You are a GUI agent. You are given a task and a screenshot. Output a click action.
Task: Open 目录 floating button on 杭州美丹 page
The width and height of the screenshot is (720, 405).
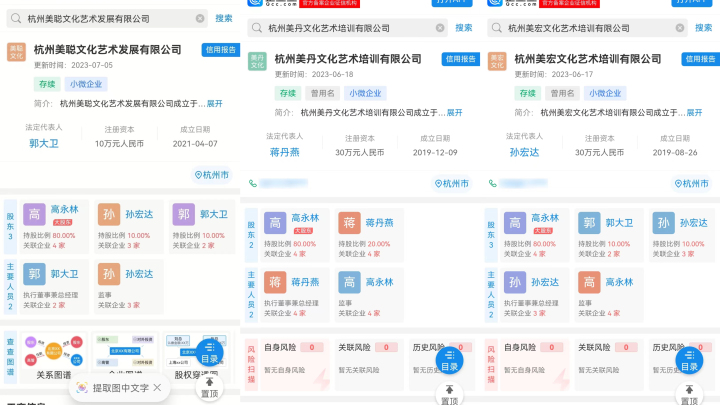(x=450, y=361)
